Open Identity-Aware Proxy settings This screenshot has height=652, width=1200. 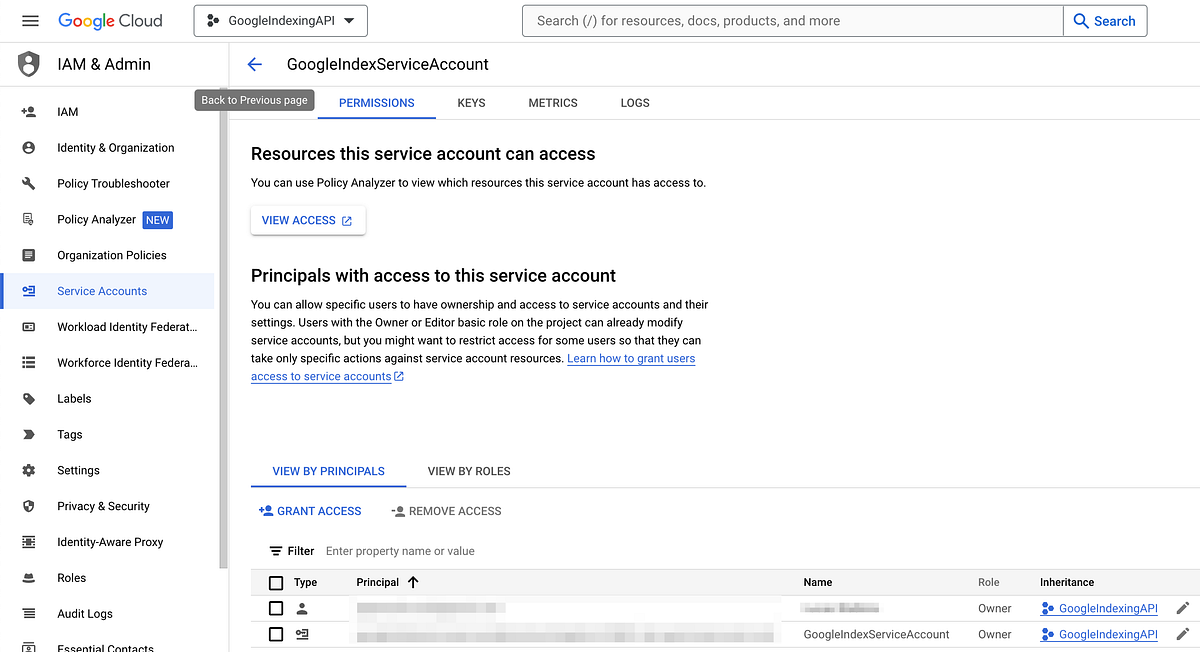110,541
